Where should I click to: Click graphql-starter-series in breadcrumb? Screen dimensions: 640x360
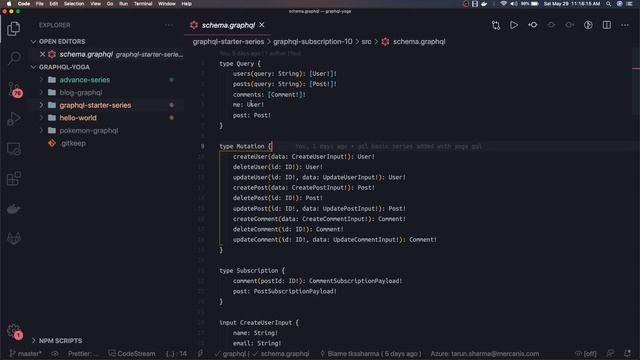[228, 42]
